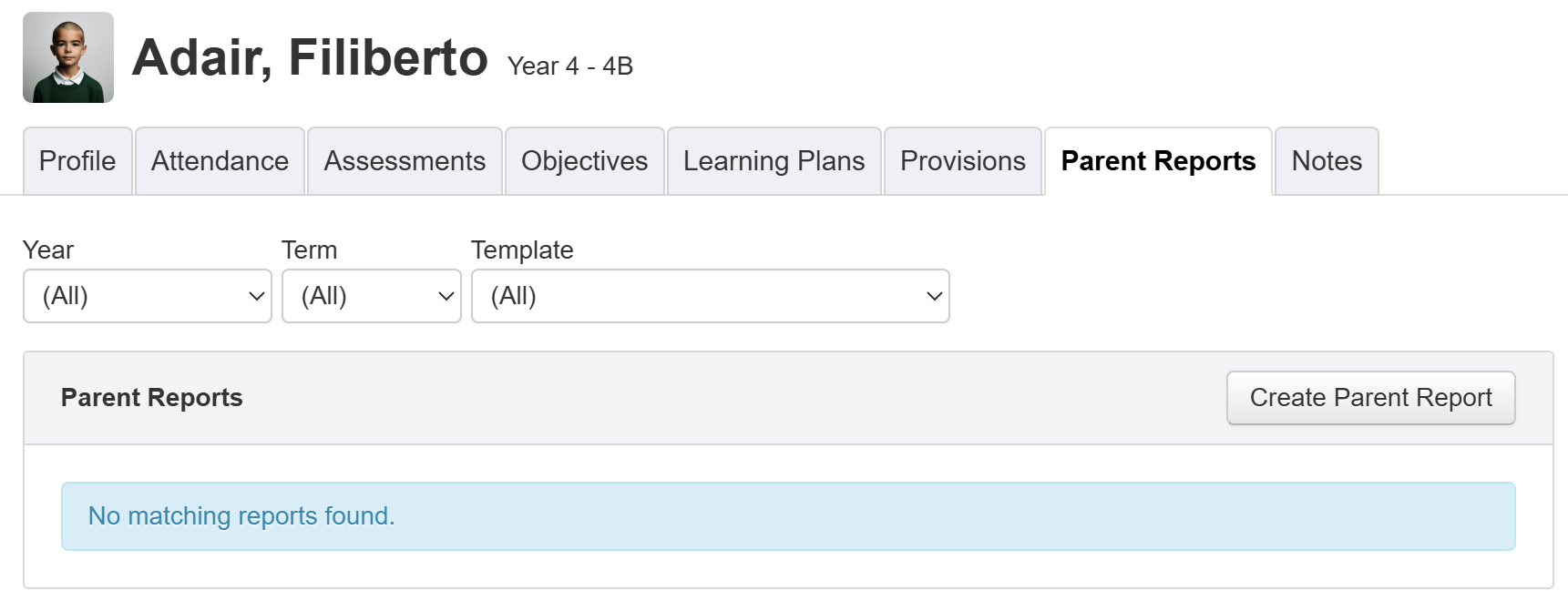1568x601 pixels.
Task: Click the Term dropdown chevron arrow
Action: tap(446, 296)
